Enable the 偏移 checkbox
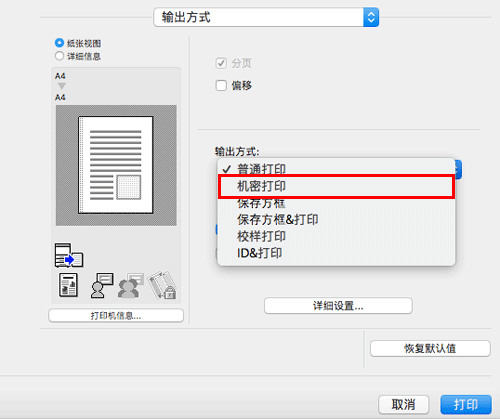The height and width of the screenshot is (419, 500). [x=221, y=85]
